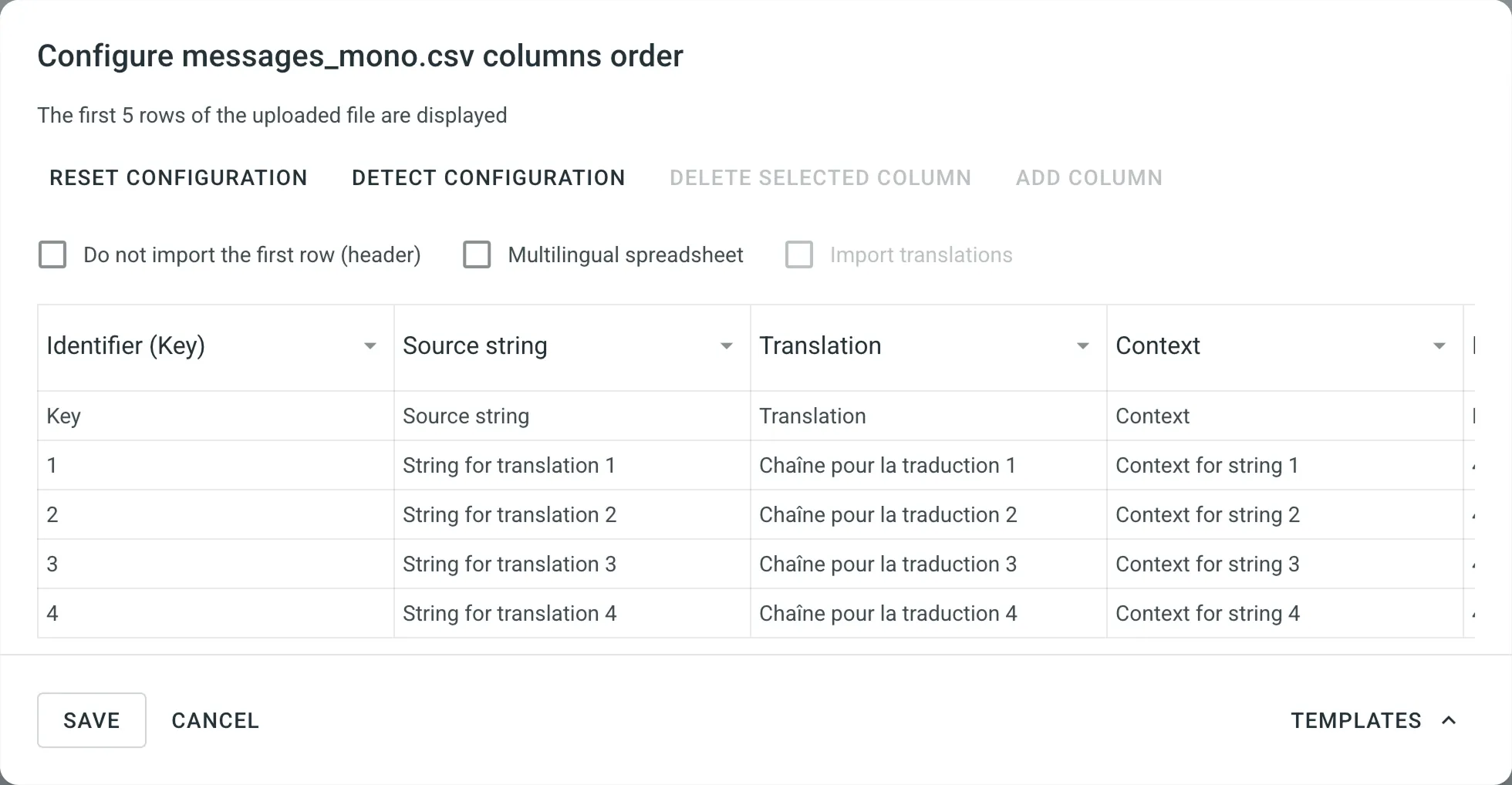Viewport: 1512px width, 785px height.
Task: Click cell 'String for translation 4'
Action: (x=572, y=613)
